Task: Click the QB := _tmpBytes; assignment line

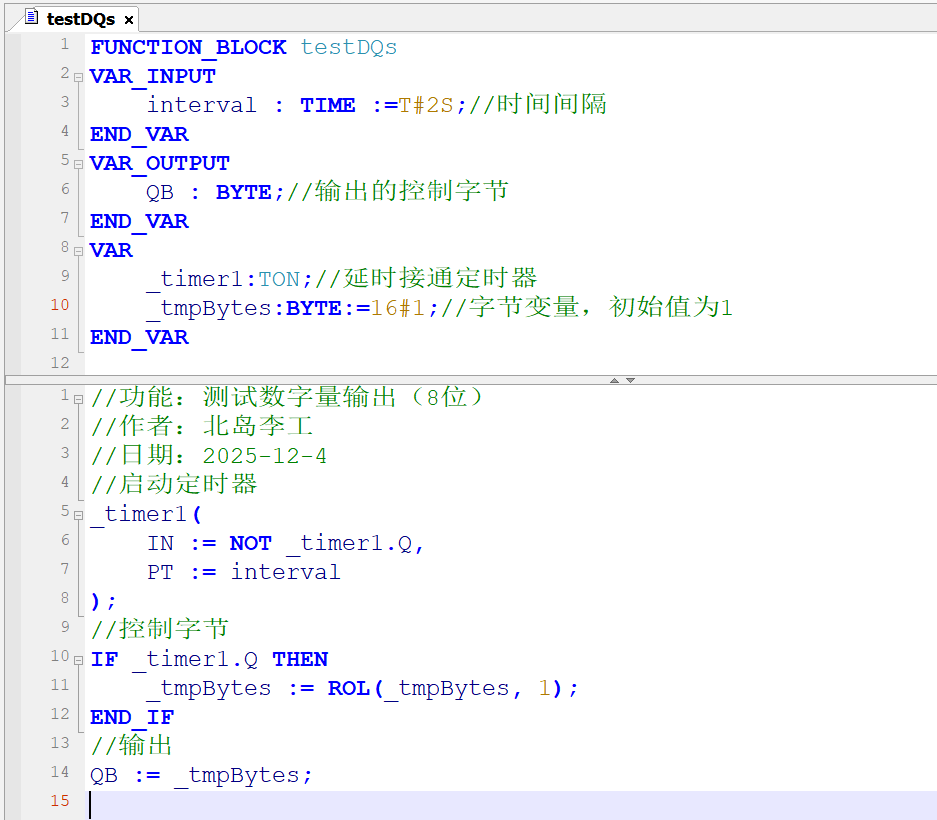Action: tap(201, 775)
